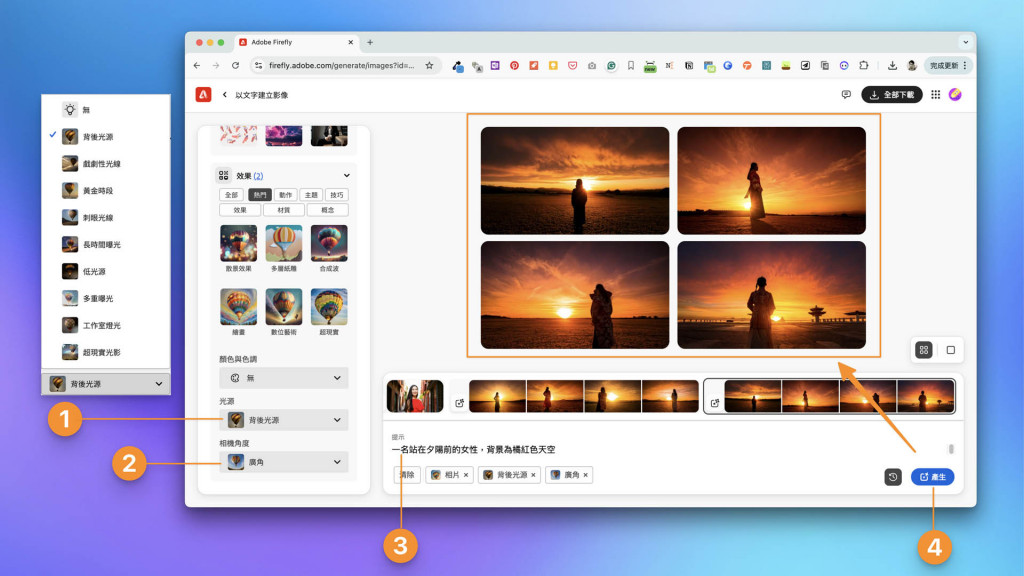Select the 熱門 effects filter
Image resolution: width=1024 pixels, height=576 pixels.
point(260,195)
